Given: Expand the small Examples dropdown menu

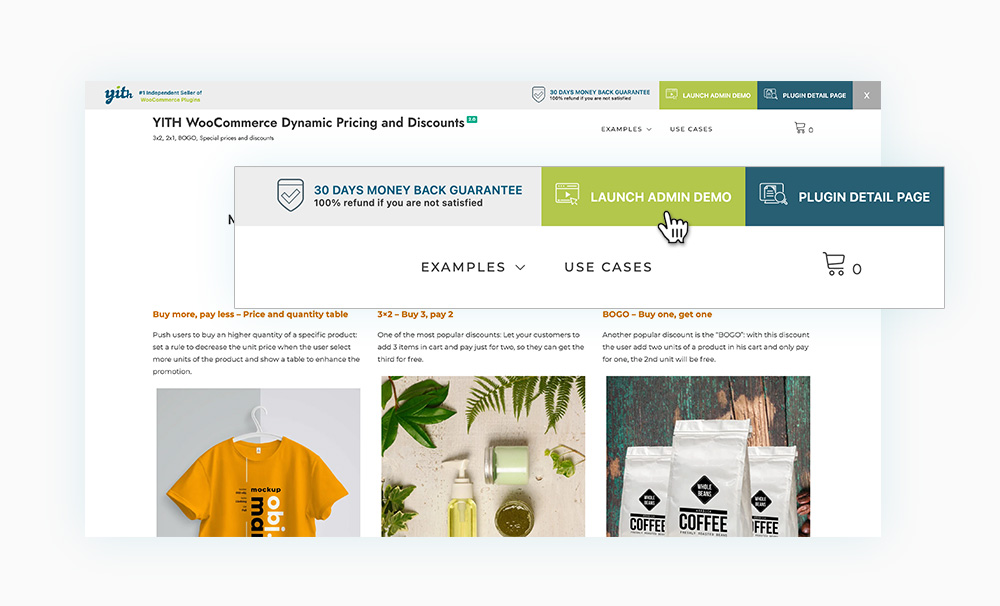Looking at the screenshot, I should [626, 129].
